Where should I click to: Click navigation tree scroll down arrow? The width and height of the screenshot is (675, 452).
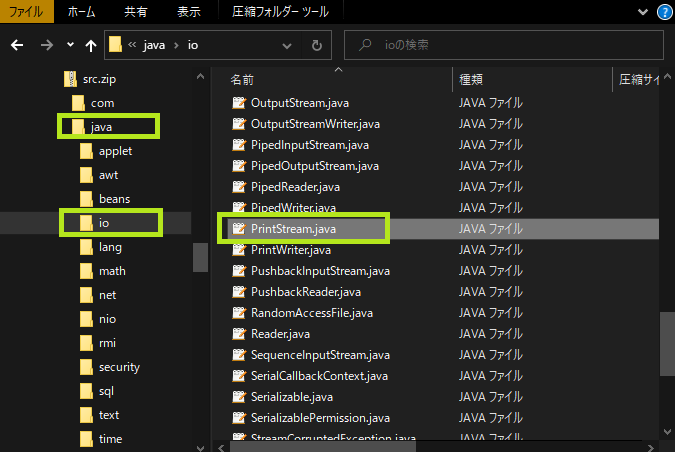point(200,448)
